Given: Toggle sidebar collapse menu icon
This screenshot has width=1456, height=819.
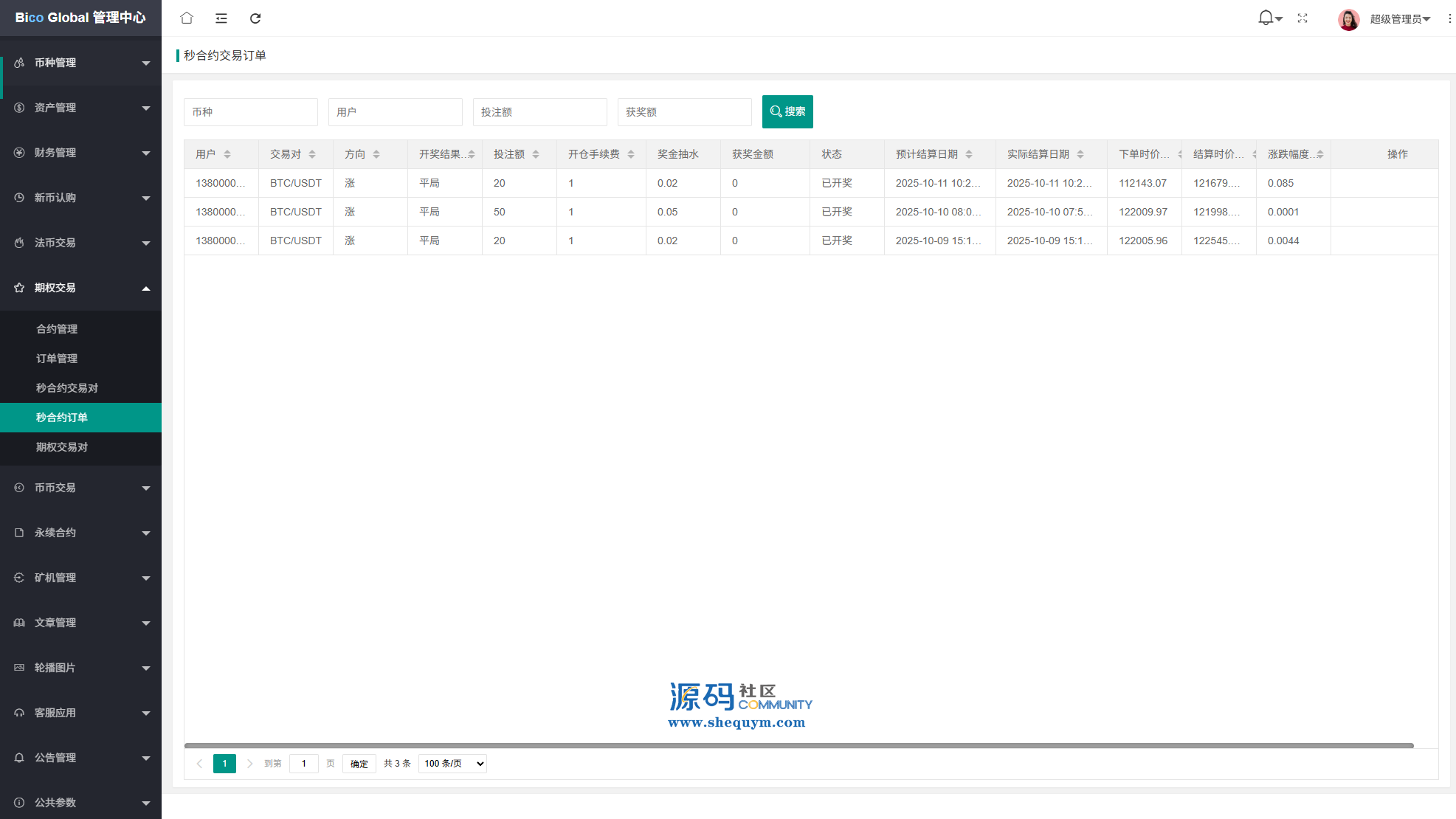Looking at the screenshot, I should pyautogui.click(x=221, y=18).
